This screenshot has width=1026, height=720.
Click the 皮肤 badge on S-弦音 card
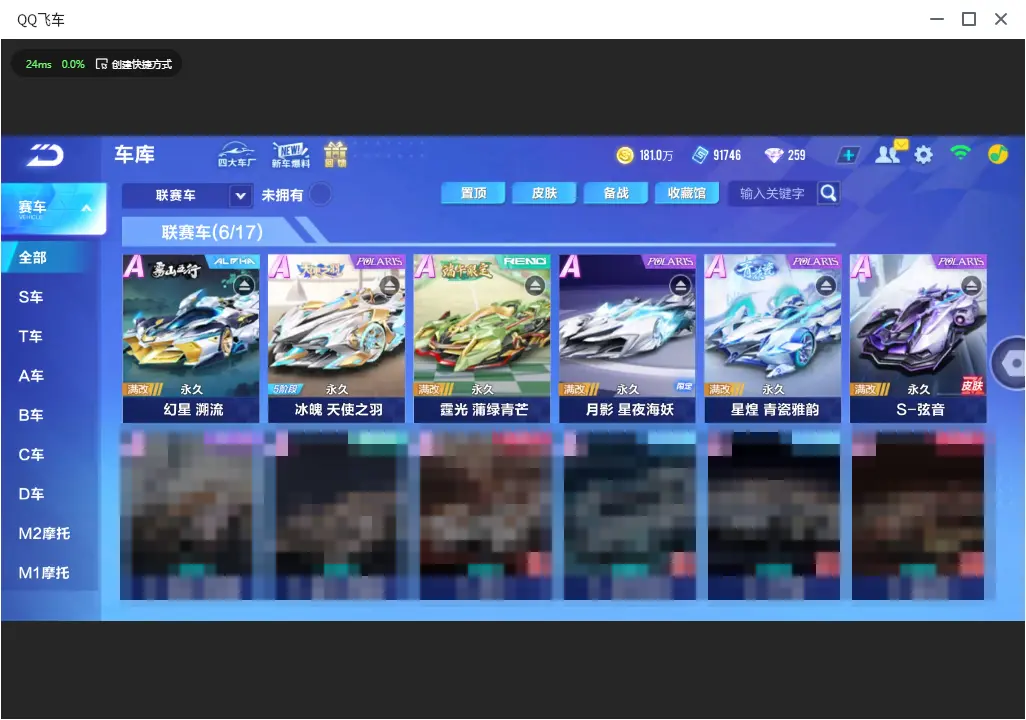coord(972,386)
